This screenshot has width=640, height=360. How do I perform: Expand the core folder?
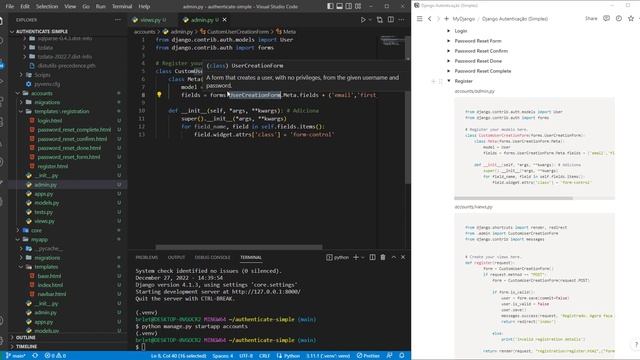36,230
